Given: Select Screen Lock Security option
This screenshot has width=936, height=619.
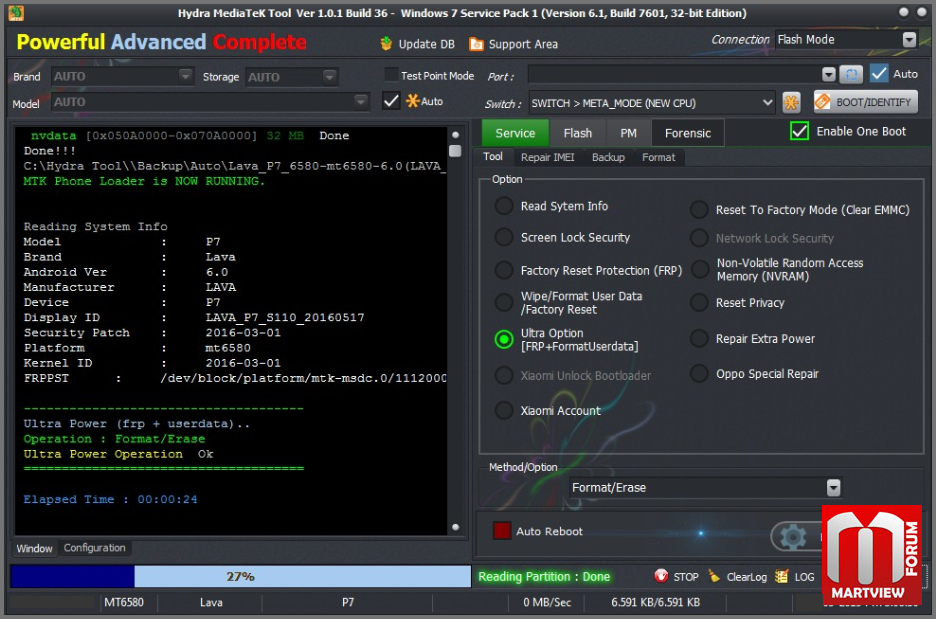Looking at the screenshot, I should tap(504, 238).
